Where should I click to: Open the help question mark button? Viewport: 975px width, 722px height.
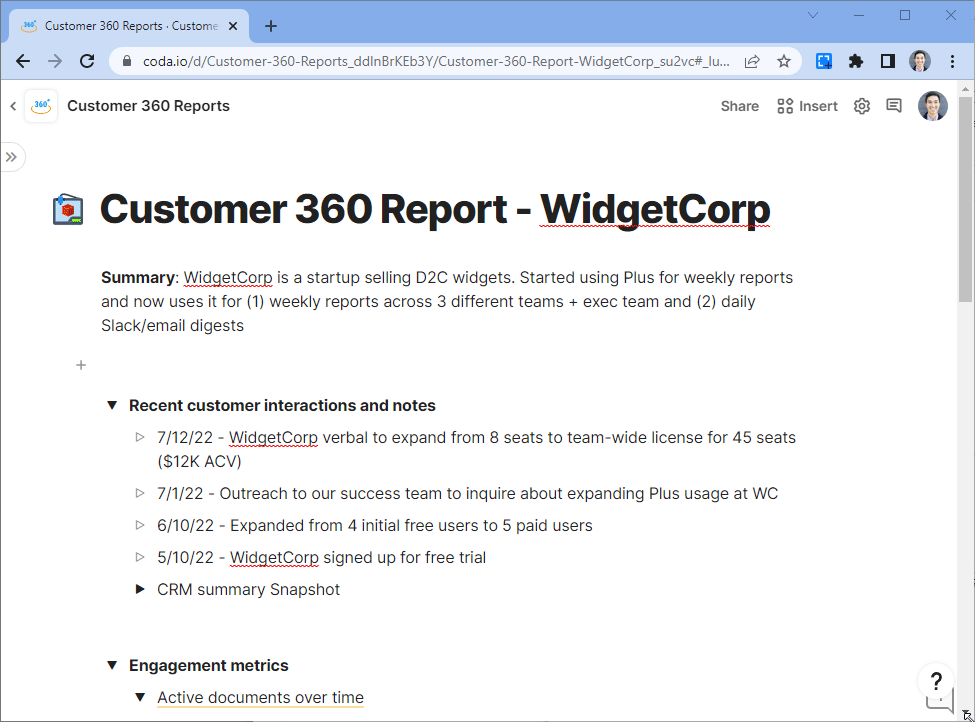(x=936, y=681)
